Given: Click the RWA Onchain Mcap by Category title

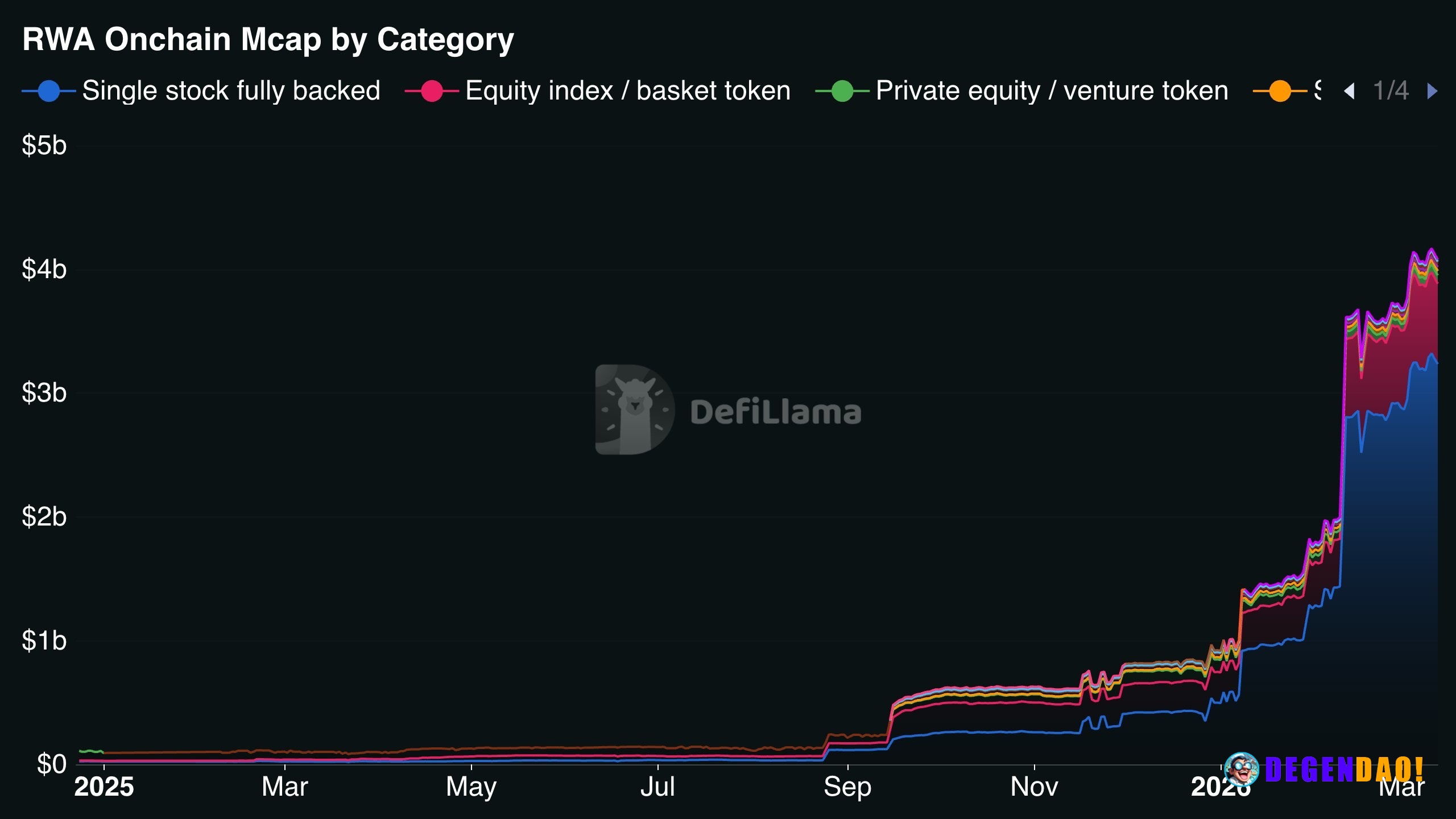Looking at the screenshot, I should 268,40.
